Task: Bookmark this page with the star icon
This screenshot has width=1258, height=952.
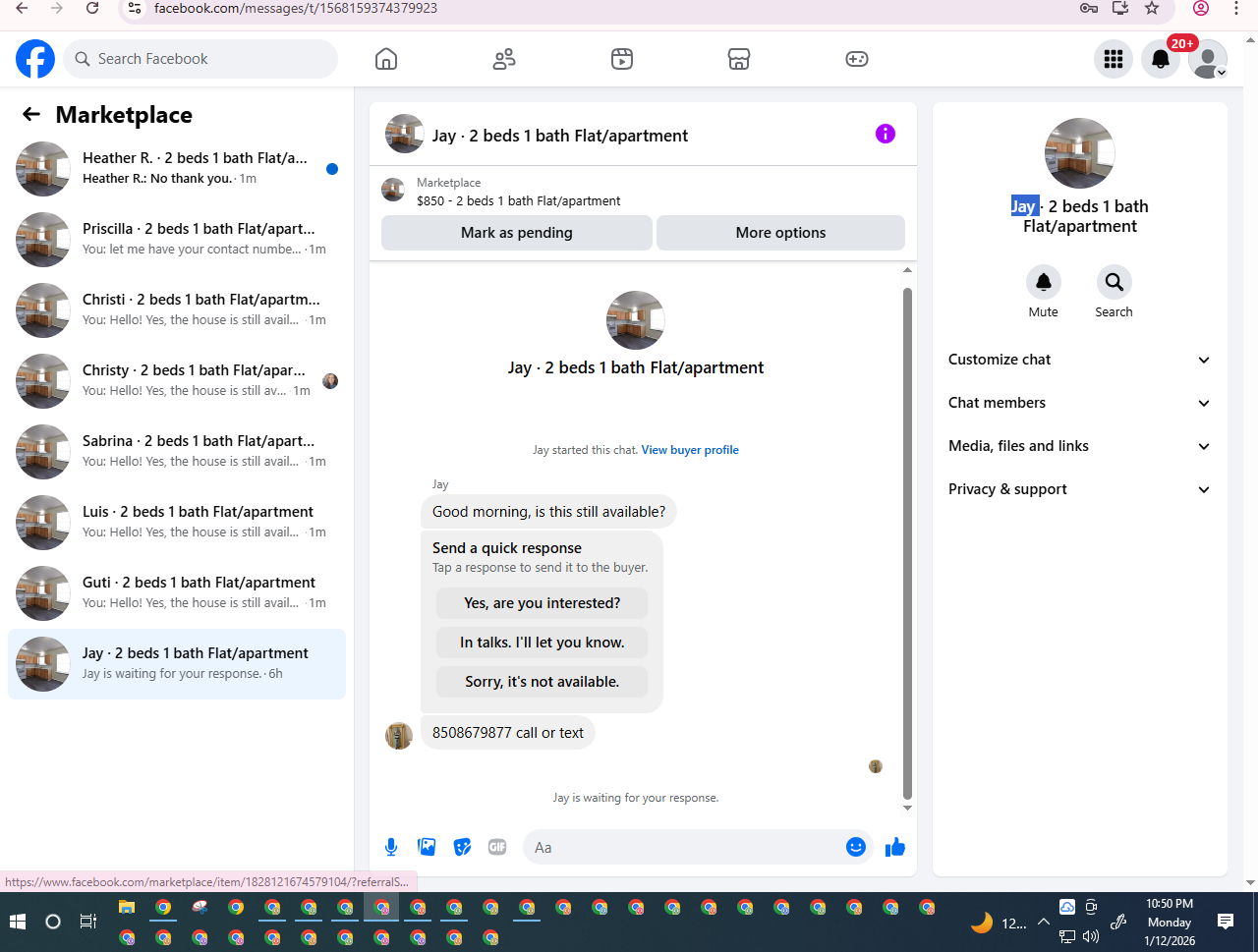Action: [x=1152, y=8]
